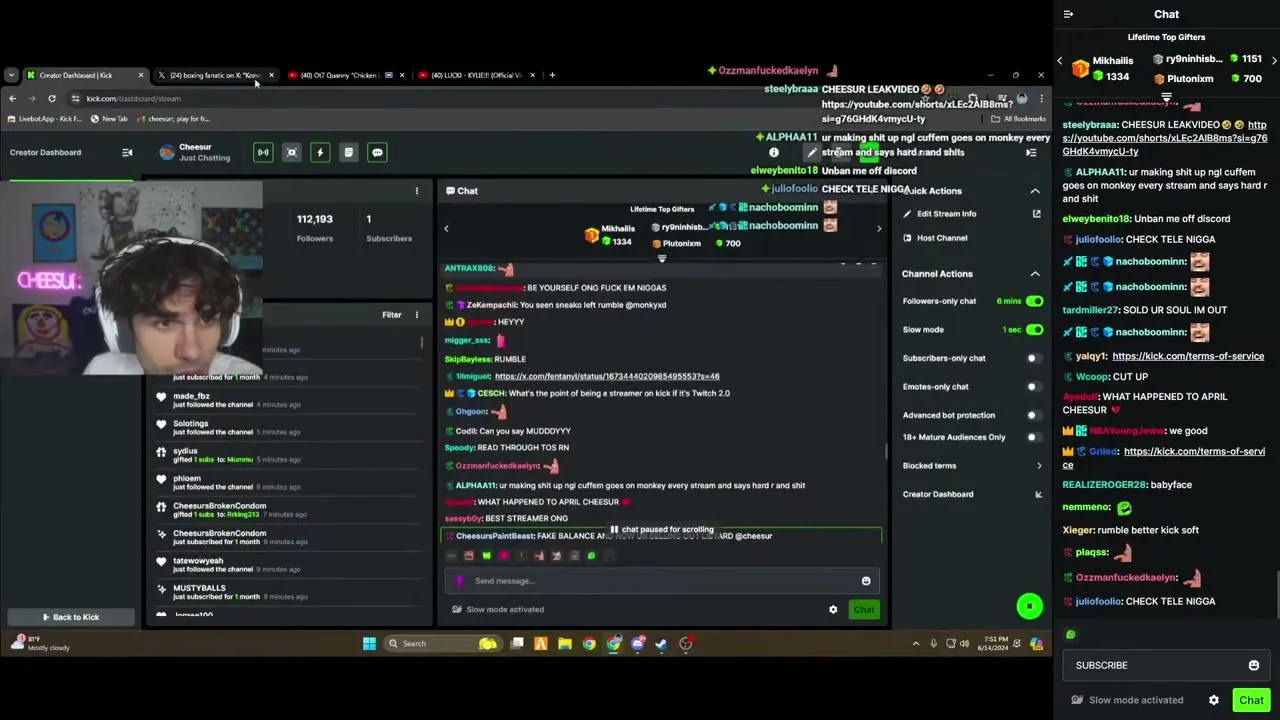Open a new browser tab
1280x720 pixels.
click(x=552, y=75)
